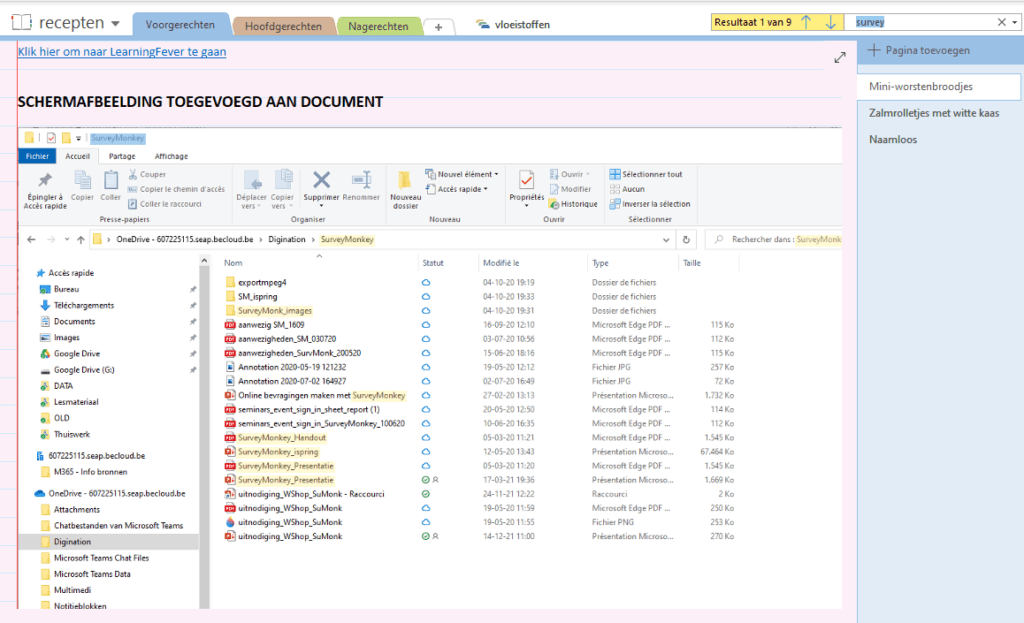Clear the survey search with X

[1001, 22]
